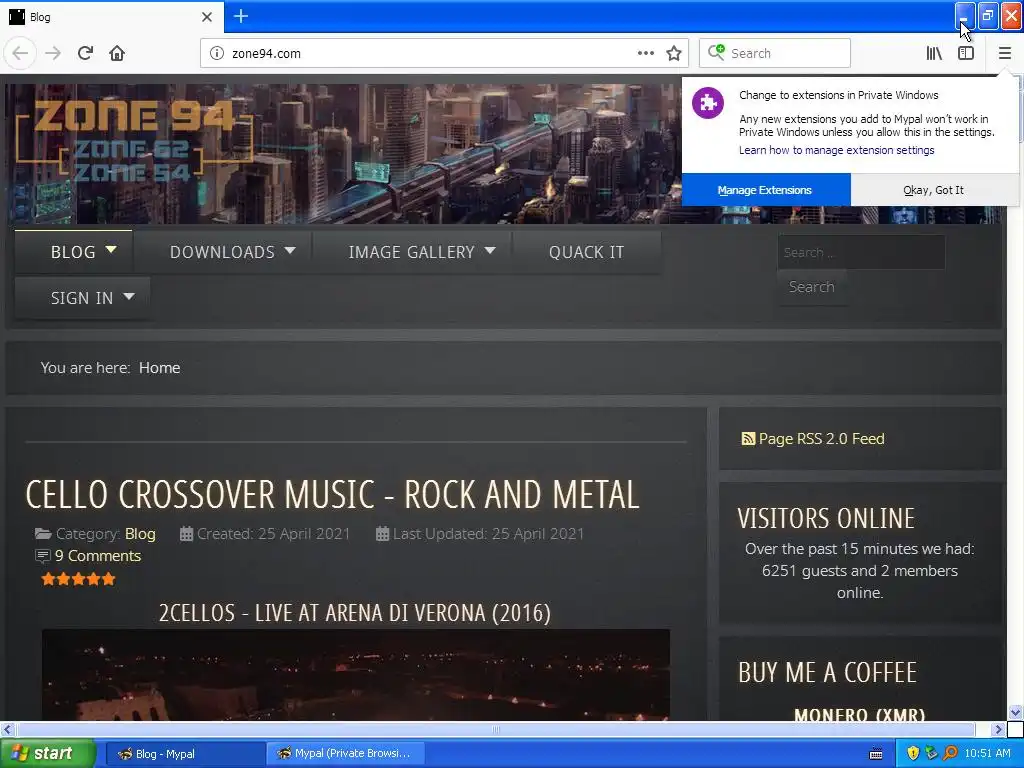Click the forward navigation arrow

coord(53,53)
